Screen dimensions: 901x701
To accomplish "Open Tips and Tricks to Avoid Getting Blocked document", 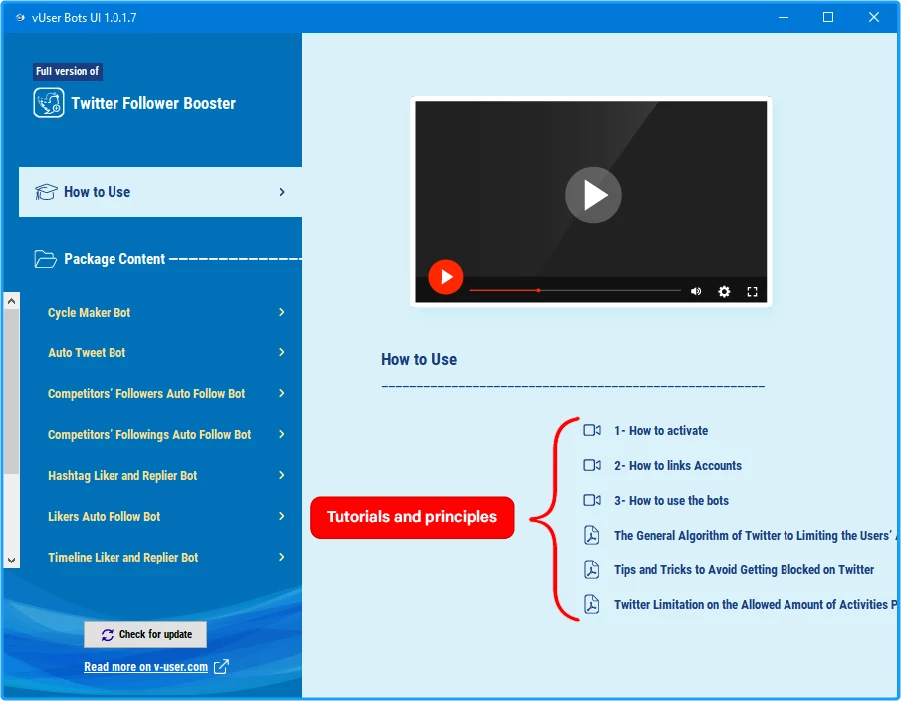I will [744, 569].
